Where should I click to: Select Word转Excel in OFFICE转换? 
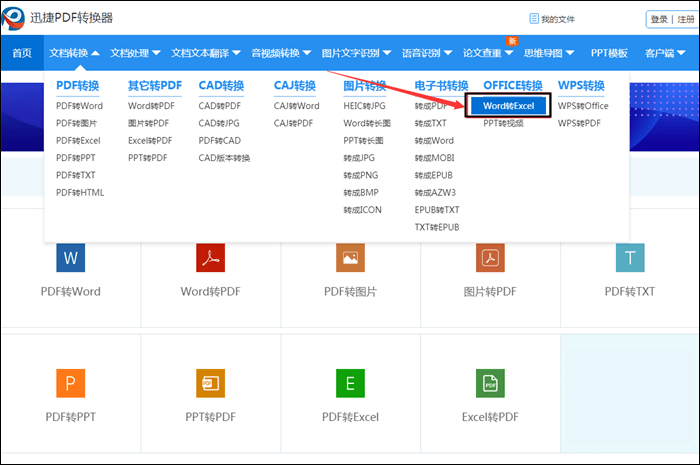point(508,106)
